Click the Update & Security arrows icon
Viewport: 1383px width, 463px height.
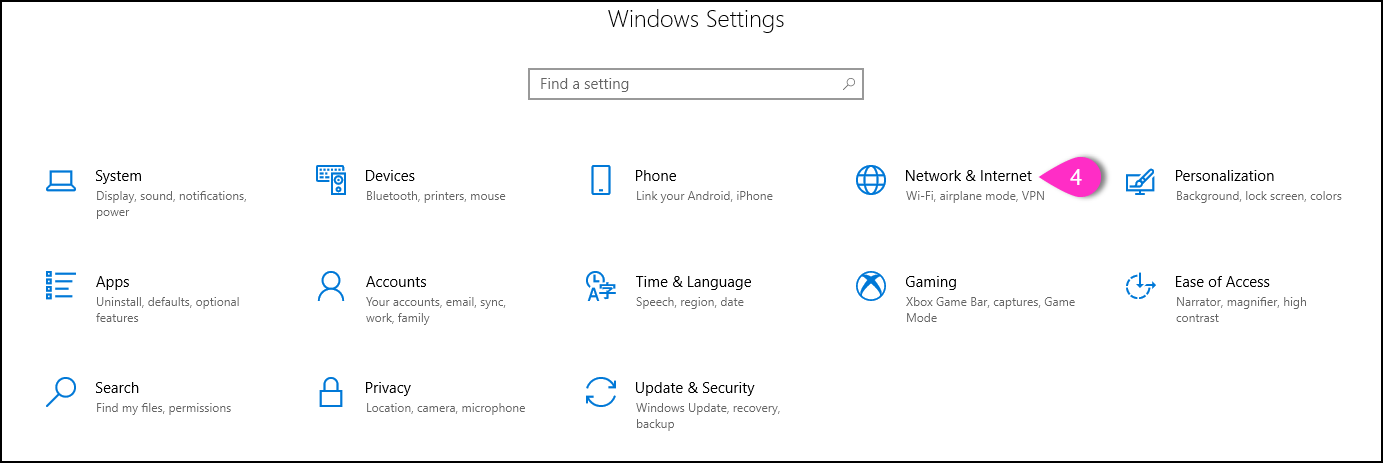pos(600,392)
